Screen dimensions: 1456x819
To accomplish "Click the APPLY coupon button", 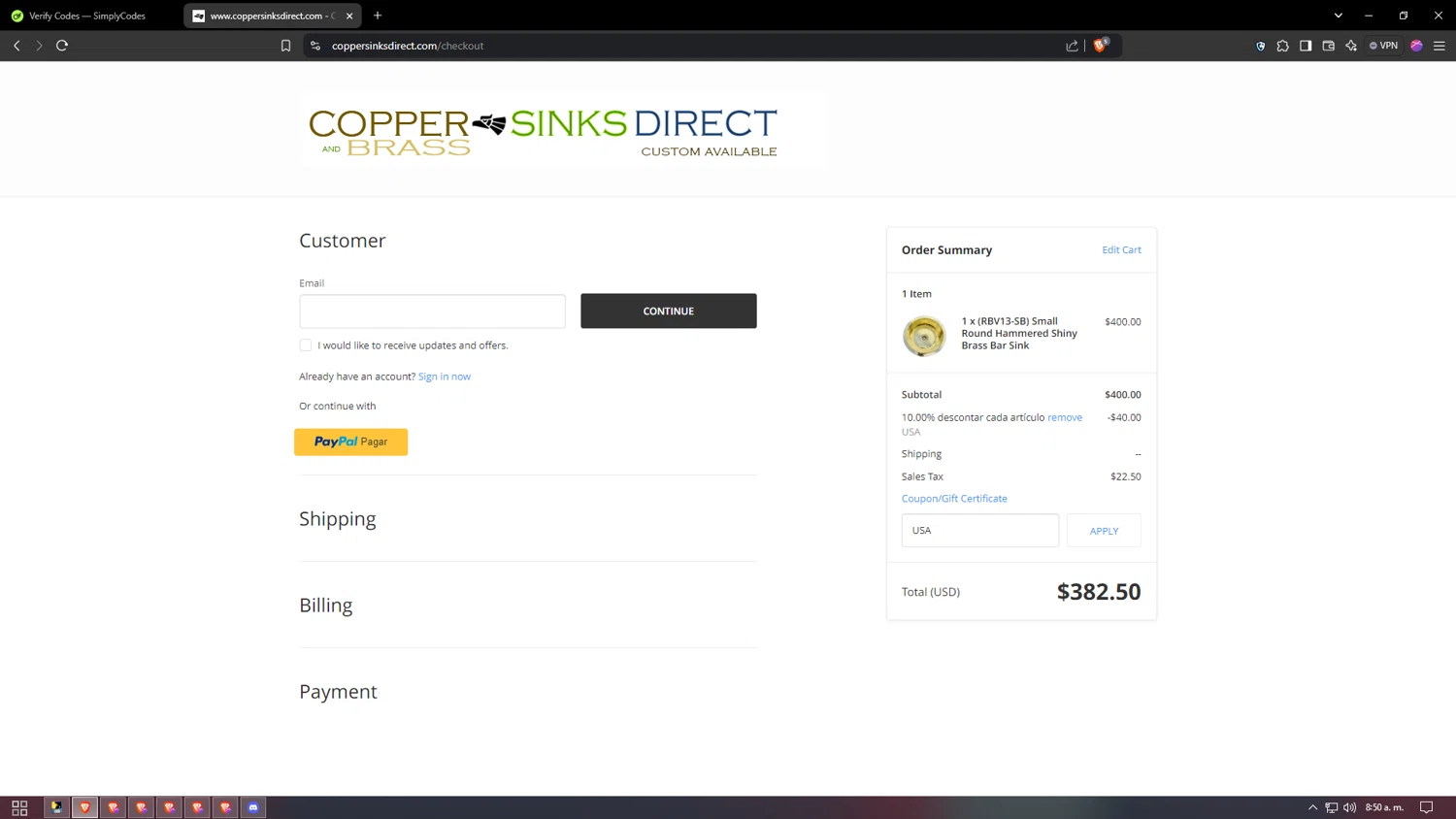I will coord(1104,531).
